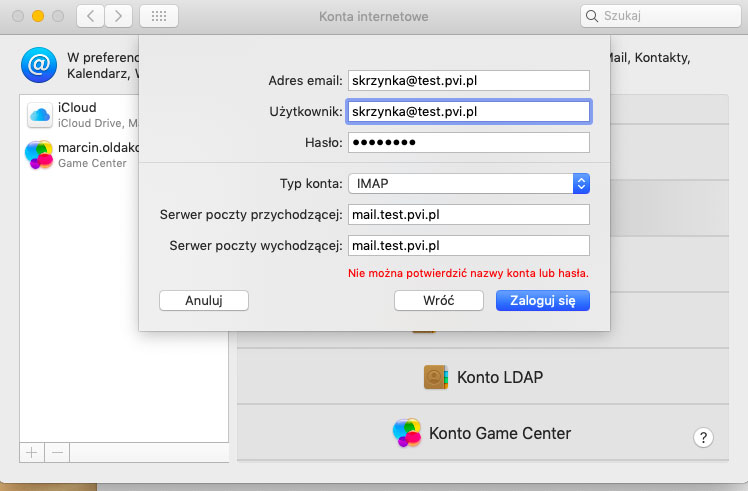Click the Adres email label
The image size is (748, 491).
(x=305, y=81)
